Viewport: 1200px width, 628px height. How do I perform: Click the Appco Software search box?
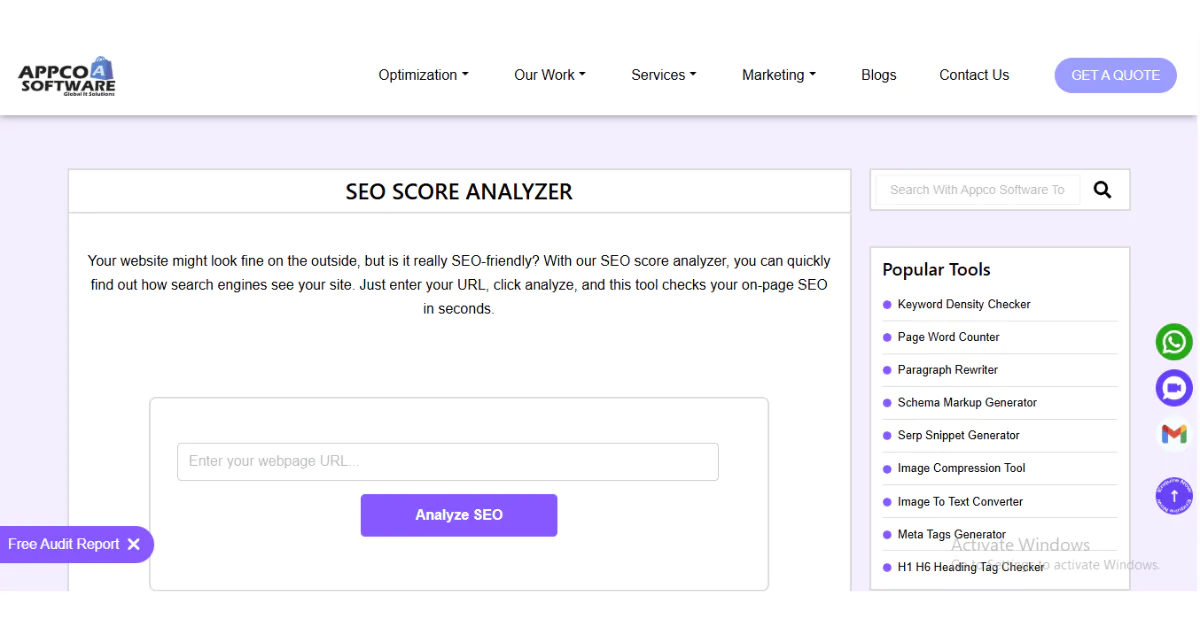point(975,189)
